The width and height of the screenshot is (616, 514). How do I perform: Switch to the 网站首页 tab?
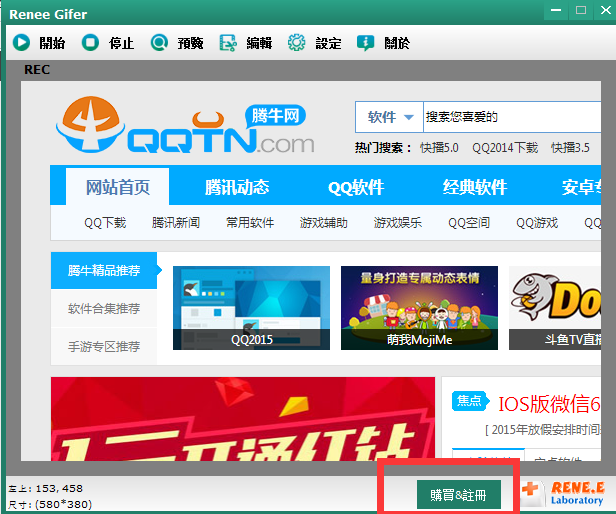point(118,187)
